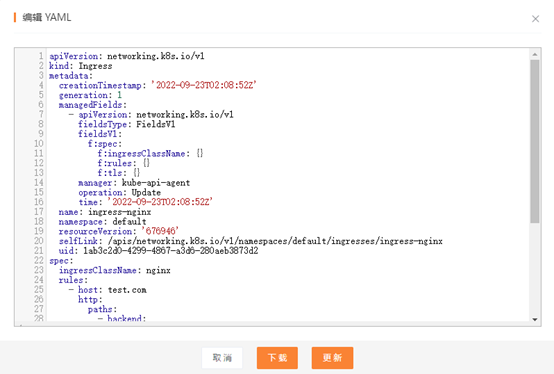Image resolution: width=554 pixels, height=374 pixels.
Task: Click the 'http:' line
Action: (90, 299)
